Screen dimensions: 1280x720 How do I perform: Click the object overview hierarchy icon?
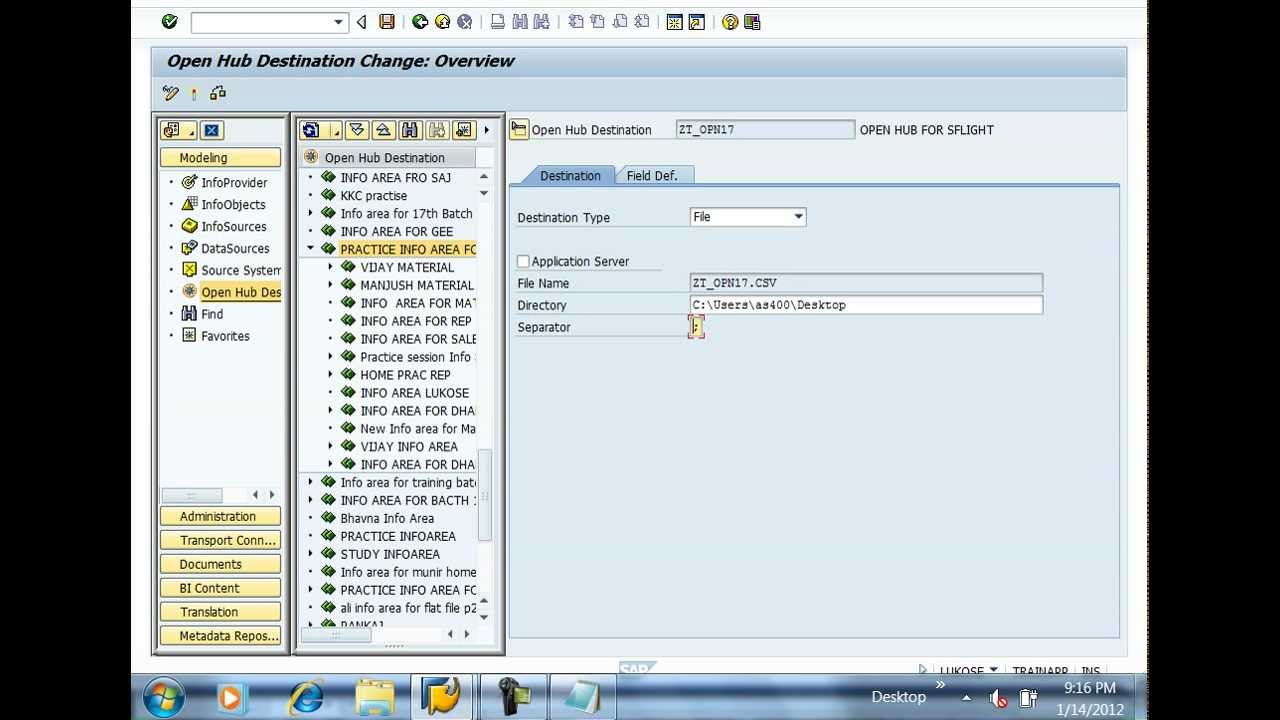pyautogui.click(x=218, y=93)
